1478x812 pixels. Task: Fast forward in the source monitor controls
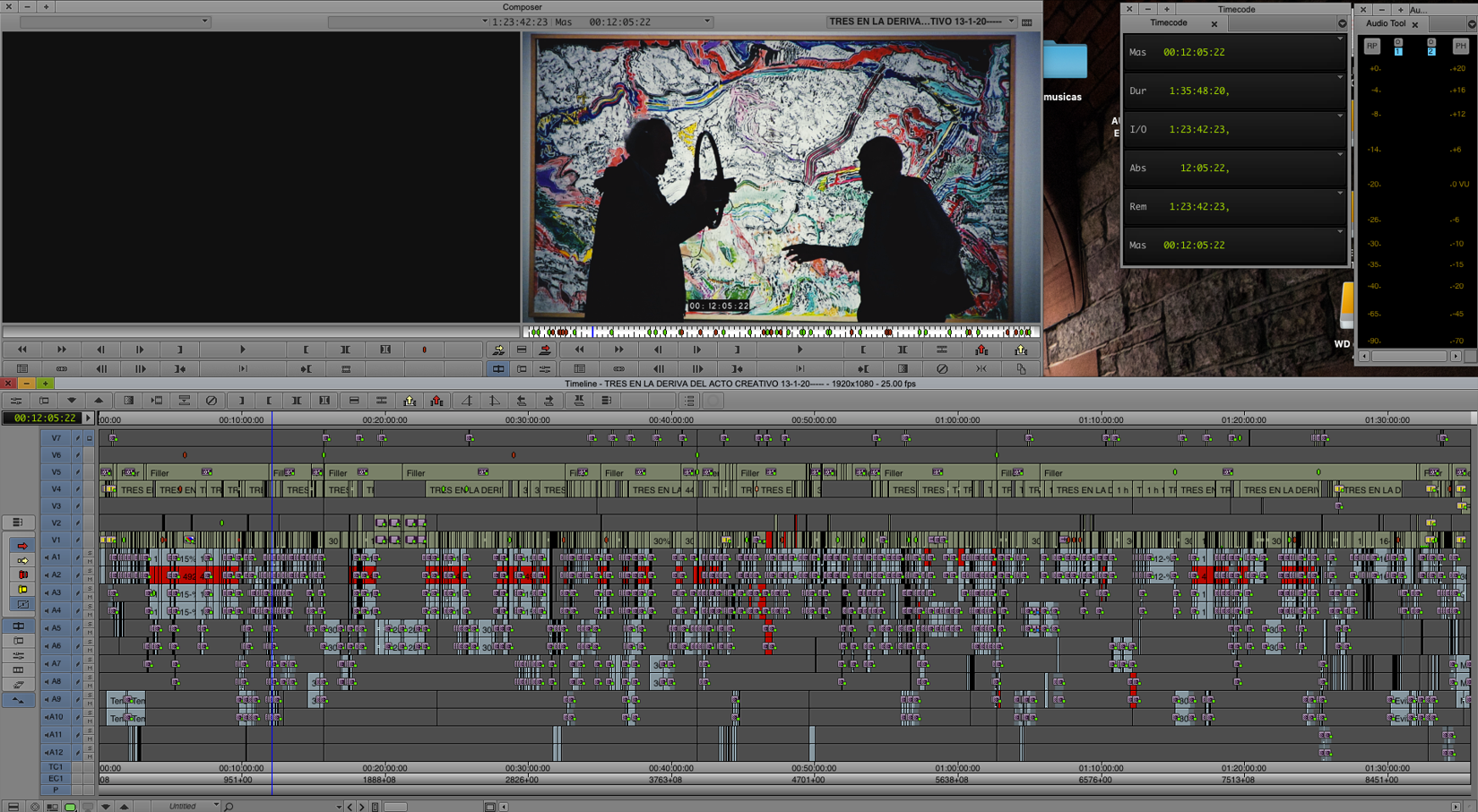62,350
